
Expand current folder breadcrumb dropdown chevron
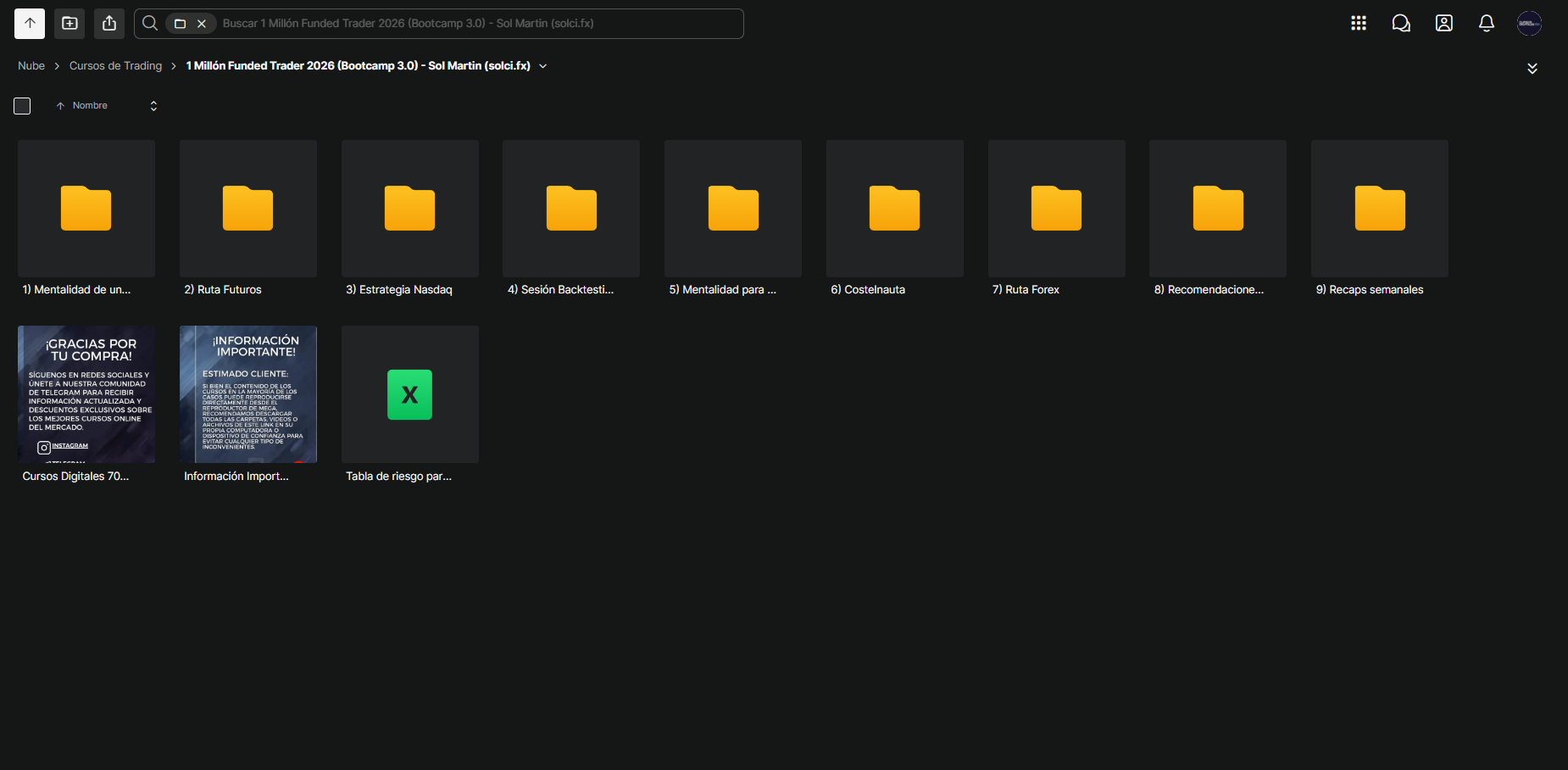point(543,66)
